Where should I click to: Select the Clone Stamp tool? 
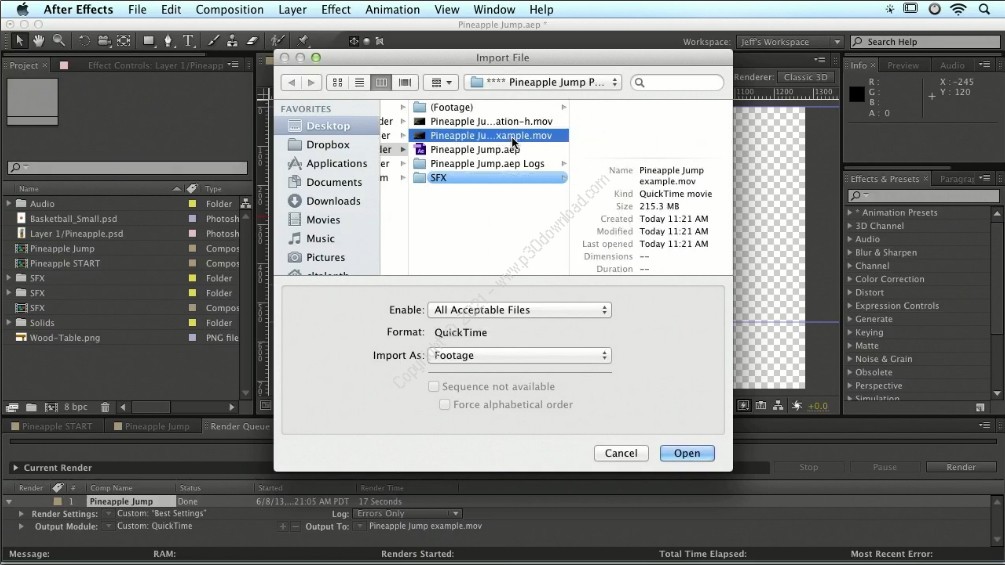point(233,41)
